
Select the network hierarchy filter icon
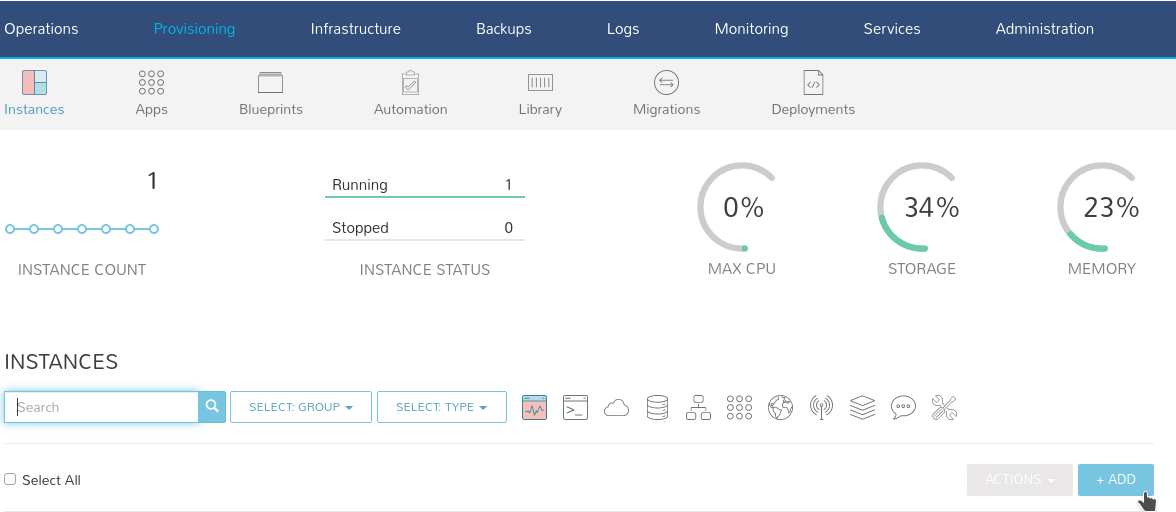pos(698,407)
